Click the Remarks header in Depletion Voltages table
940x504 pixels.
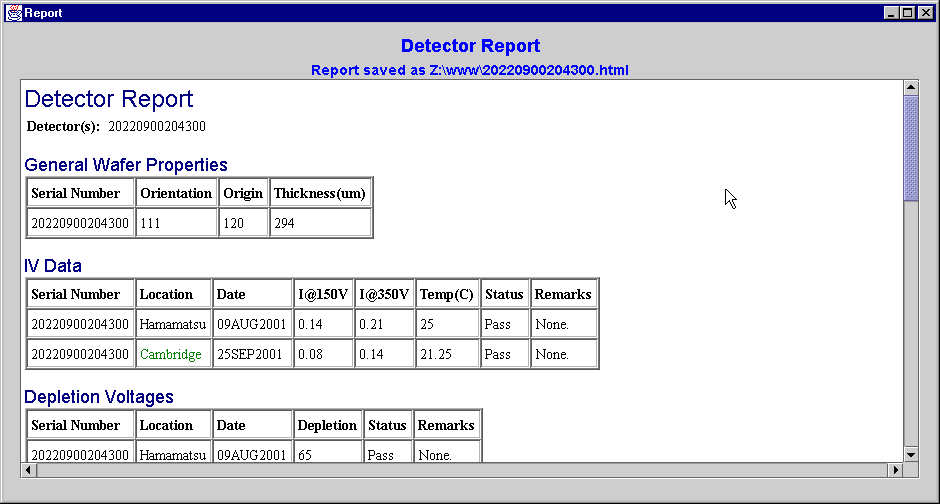pos(446,425)
